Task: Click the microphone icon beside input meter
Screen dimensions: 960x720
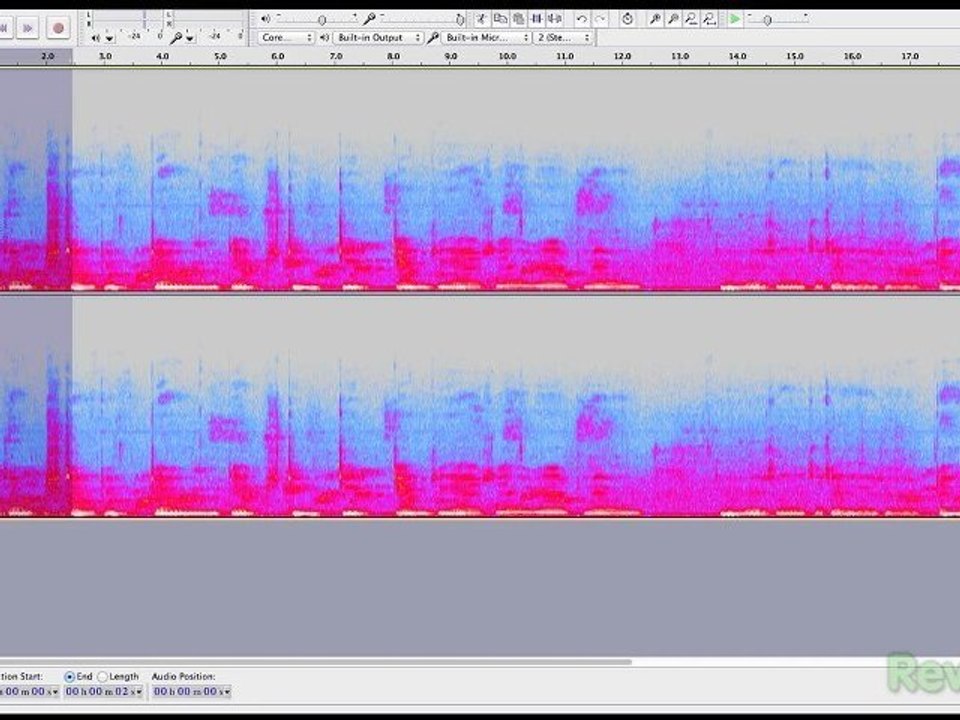Action: click(176, 38)
